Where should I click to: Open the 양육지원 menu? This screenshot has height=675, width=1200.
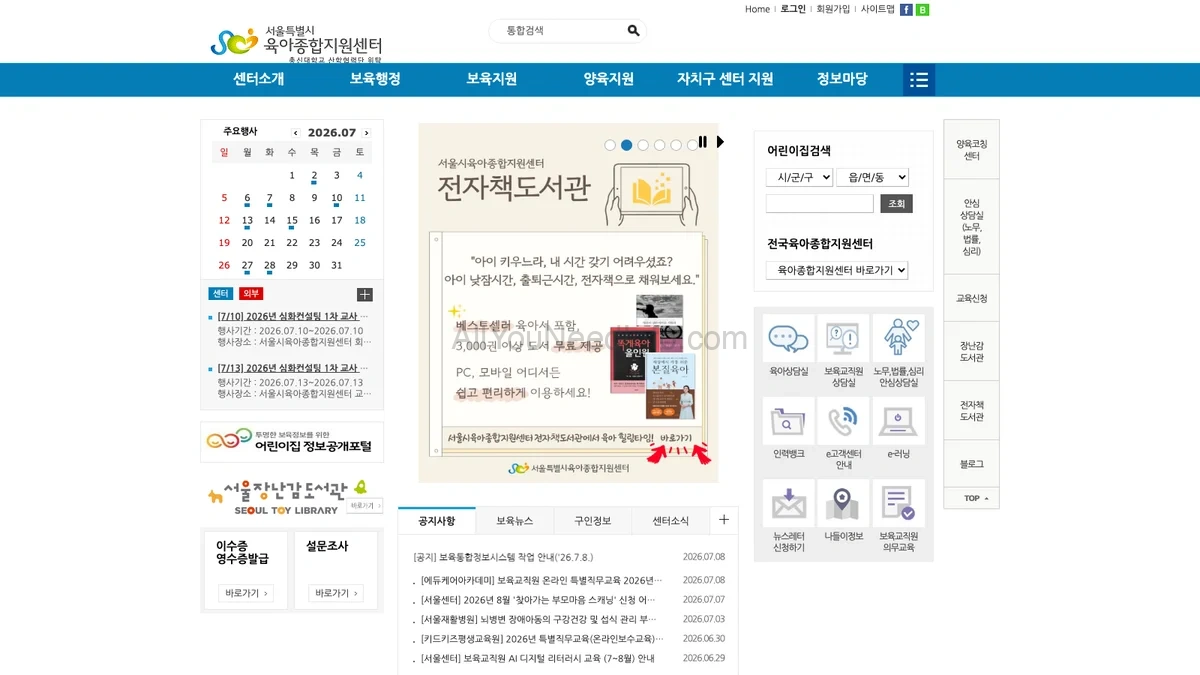point(609,79)
